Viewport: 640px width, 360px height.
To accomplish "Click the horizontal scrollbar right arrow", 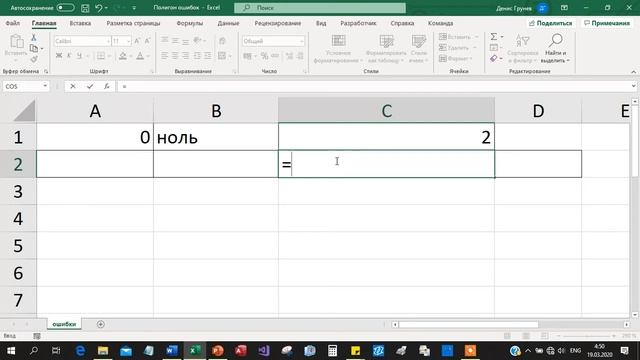I will click(x=627, y=324).
